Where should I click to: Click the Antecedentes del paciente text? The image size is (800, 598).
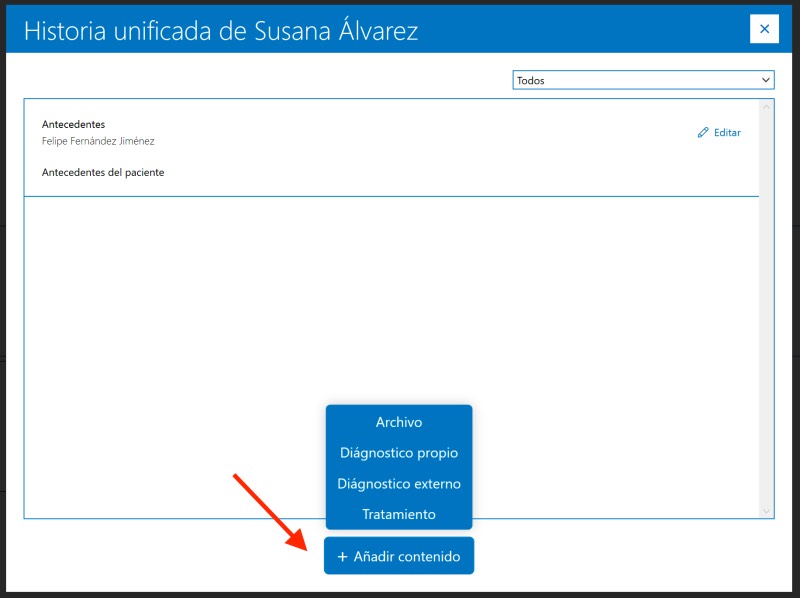pos(103,172)
